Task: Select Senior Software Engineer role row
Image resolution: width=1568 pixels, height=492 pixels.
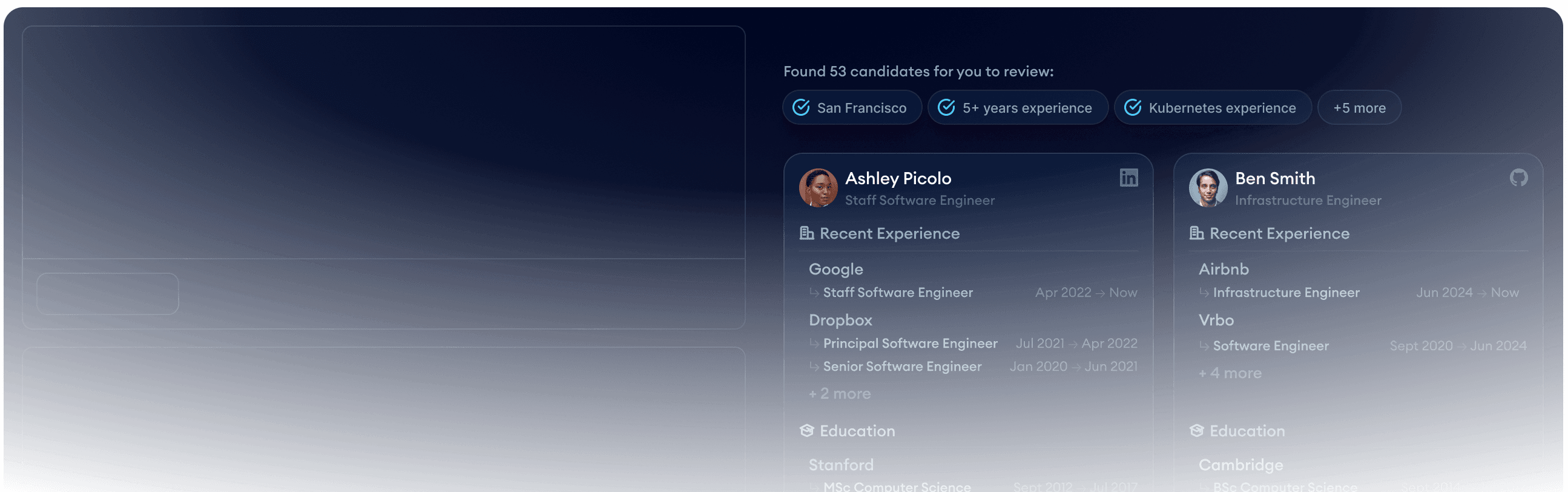Action: (x=973, y=367)
